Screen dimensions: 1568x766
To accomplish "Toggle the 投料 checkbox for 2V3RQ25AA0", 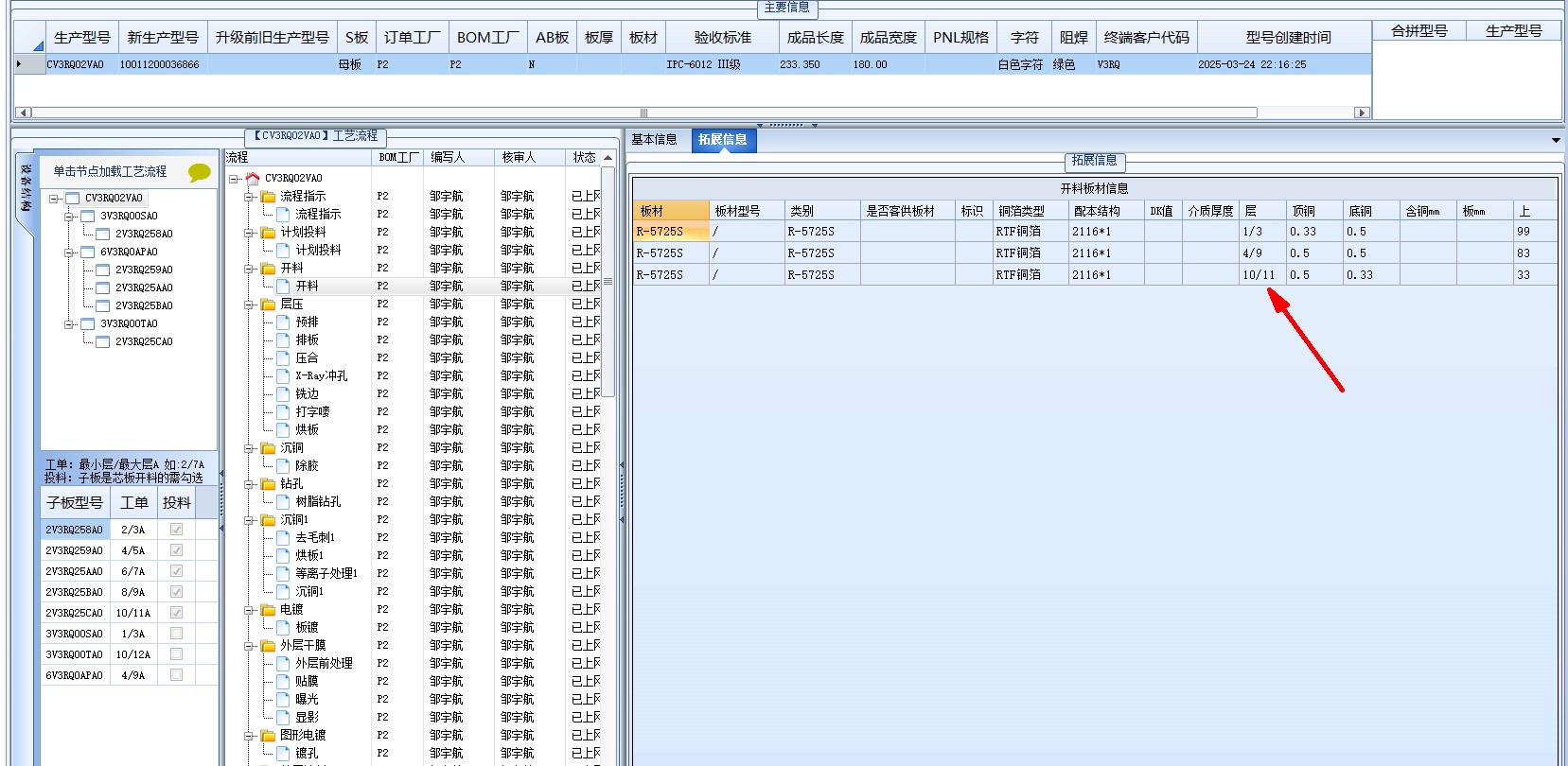I will click(176, 571).
